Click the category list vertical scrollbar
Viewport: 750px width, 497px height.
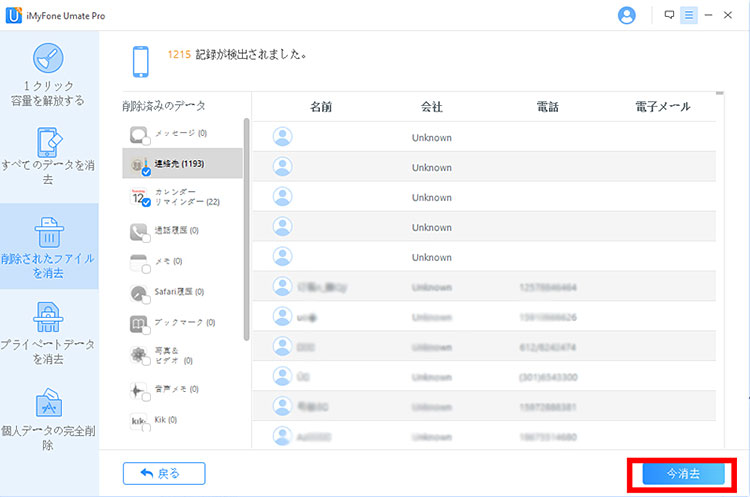[246, 230]
